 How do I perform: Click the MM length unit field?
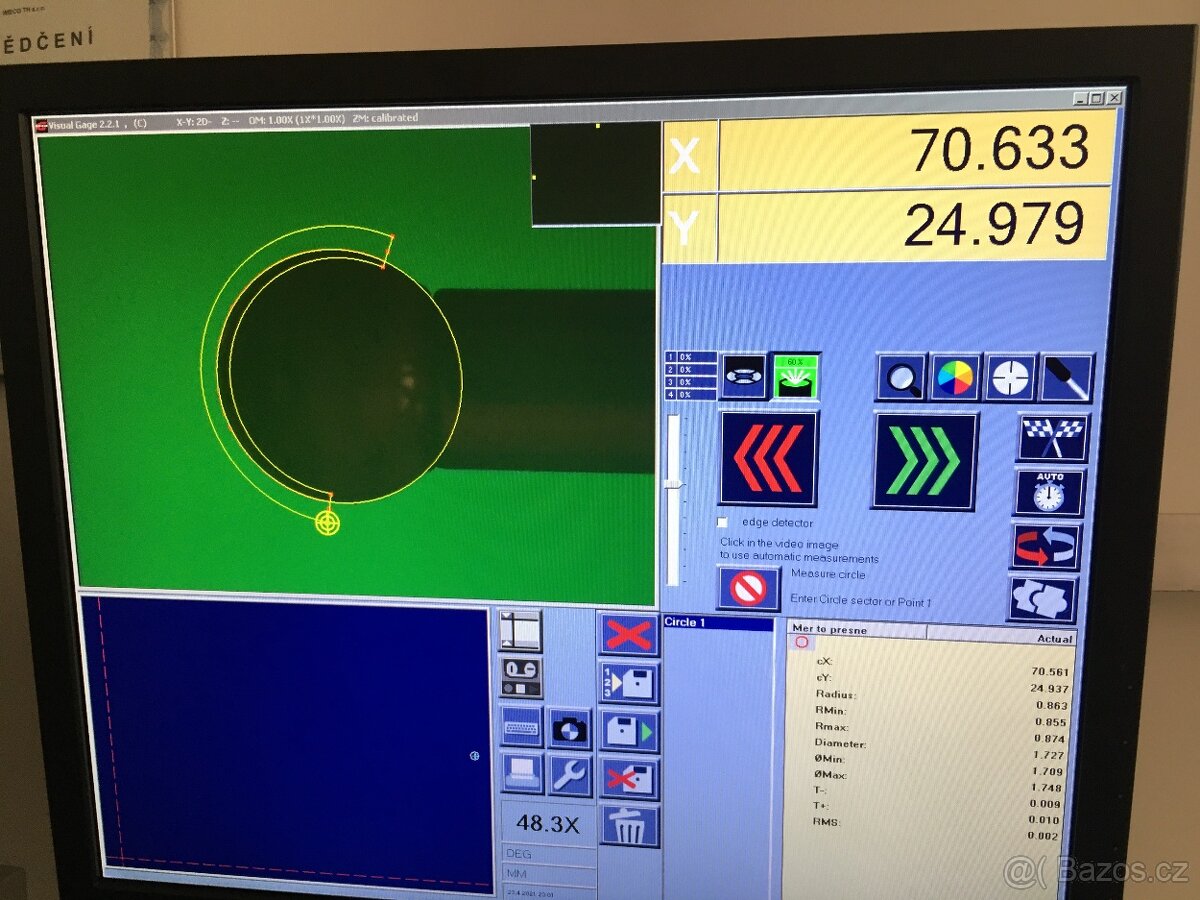click(548, 873)
